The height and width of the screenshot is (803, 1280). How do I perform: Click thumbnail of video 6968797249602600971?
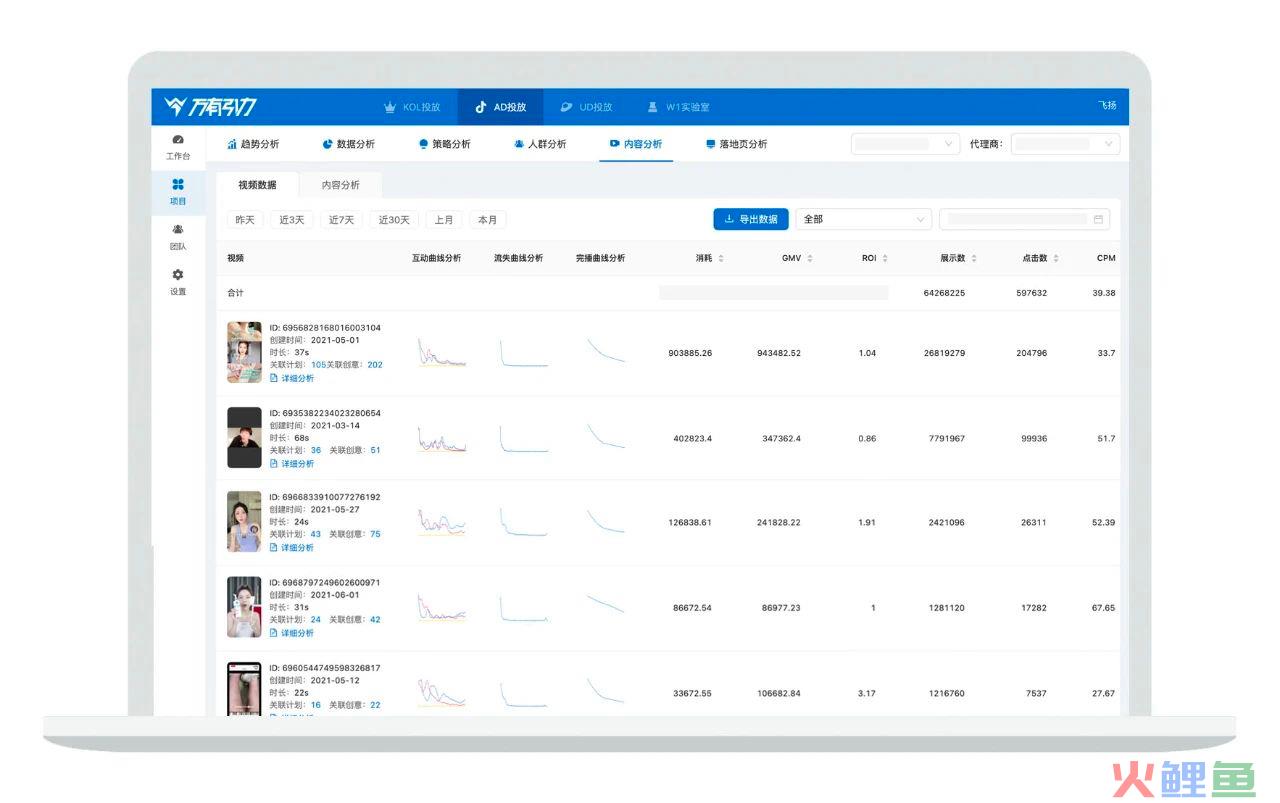[244, 607]
